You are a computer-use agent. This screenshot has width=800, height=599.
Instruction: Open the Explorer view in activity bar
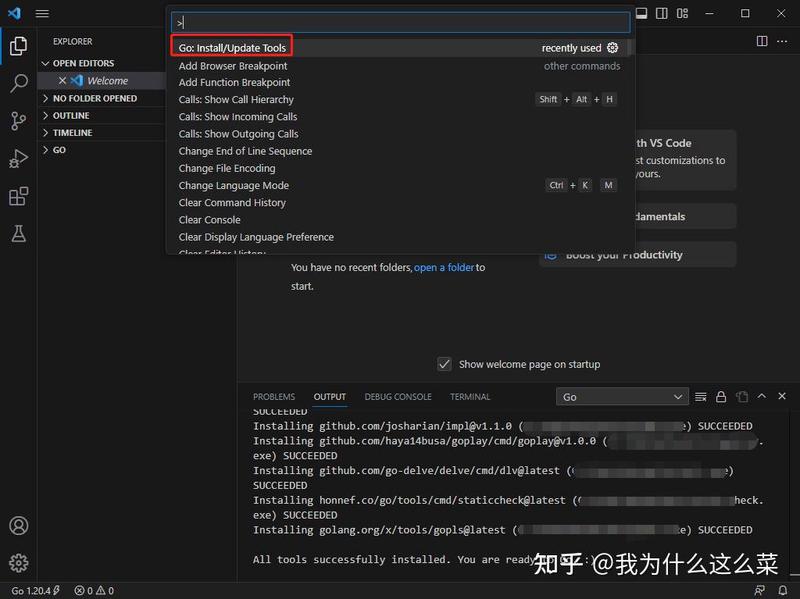coord(18,46)
